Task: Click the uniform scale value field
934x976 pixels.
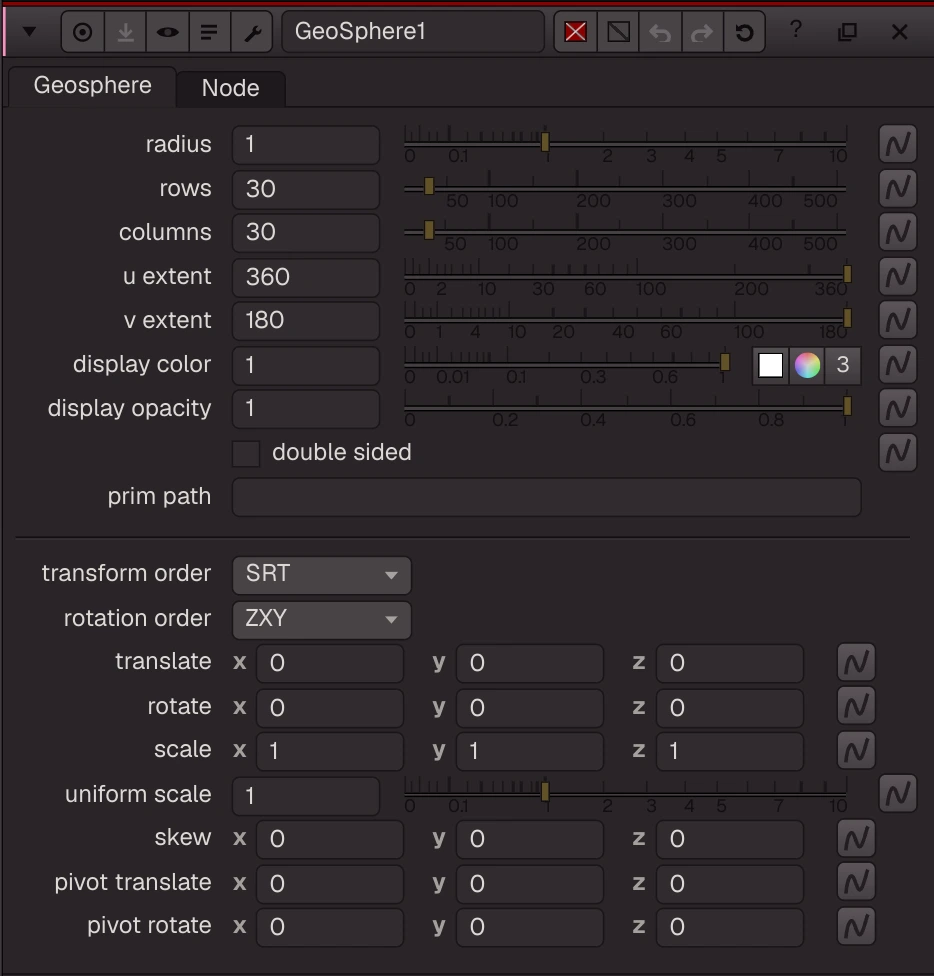Action: (x=306, y=795)
